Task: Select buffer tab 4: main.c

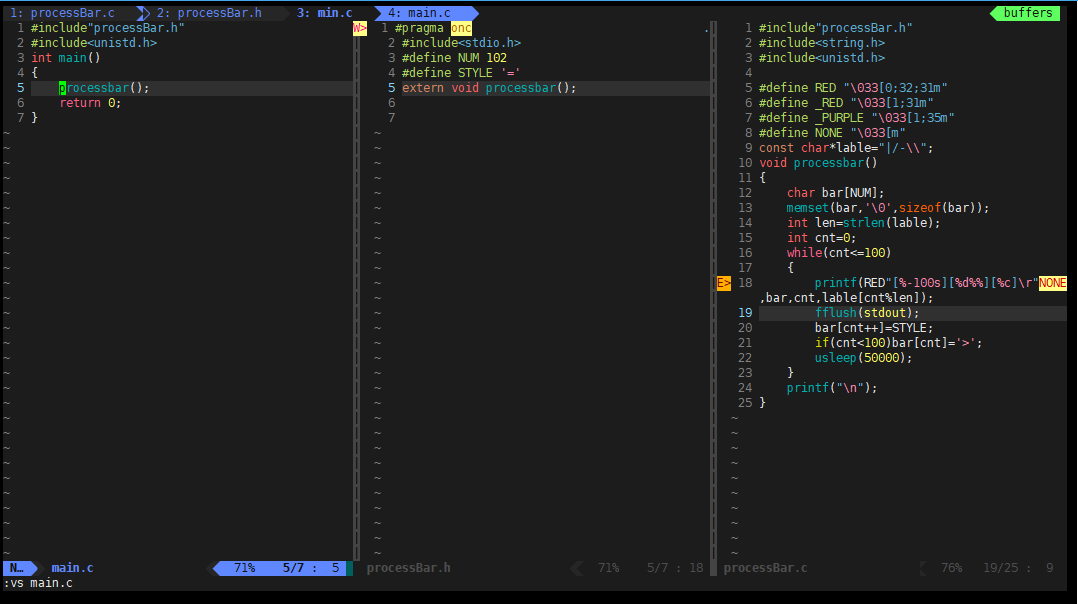Action: pyautogui.click(x=418, y=13)
